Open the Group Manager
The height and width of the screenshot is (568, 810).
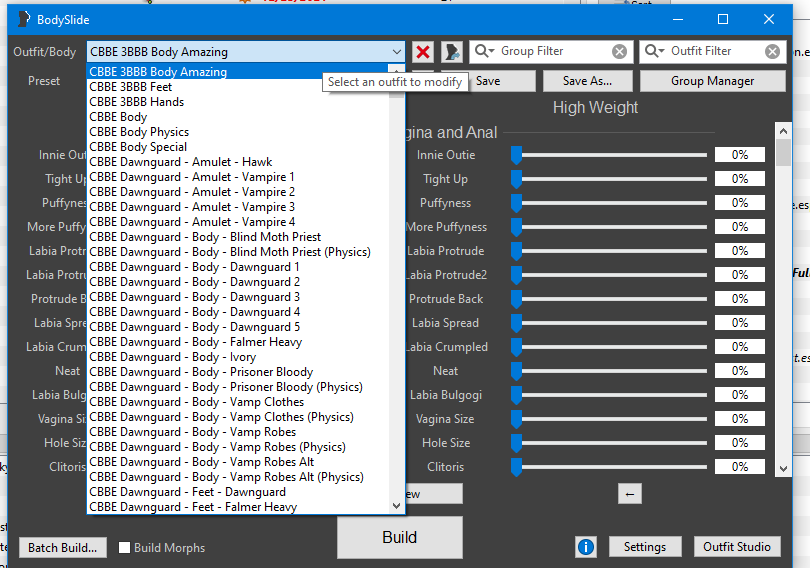coord(712,81)
